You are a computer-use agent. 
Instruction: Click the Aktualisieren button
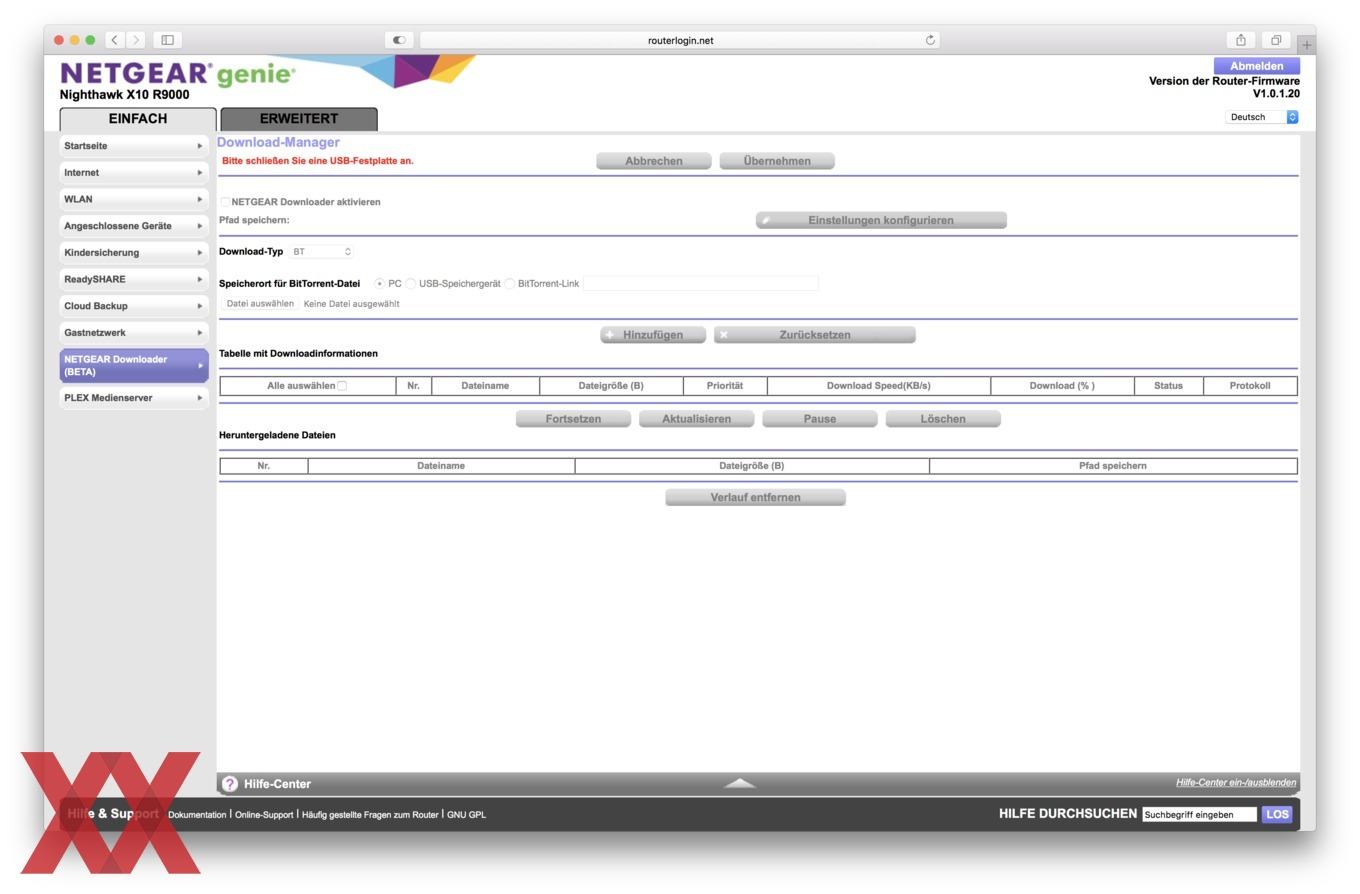[696, 419]
